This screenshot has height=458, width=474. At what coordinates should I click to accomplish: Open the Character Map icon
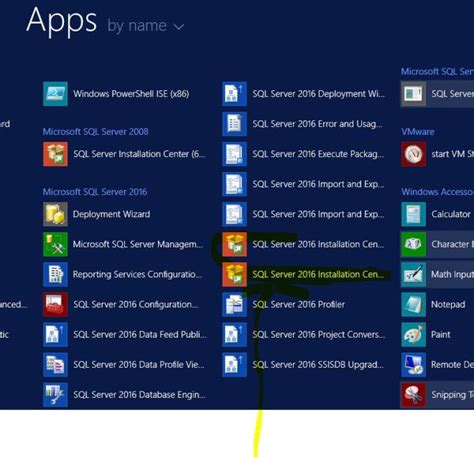[413, 244]
